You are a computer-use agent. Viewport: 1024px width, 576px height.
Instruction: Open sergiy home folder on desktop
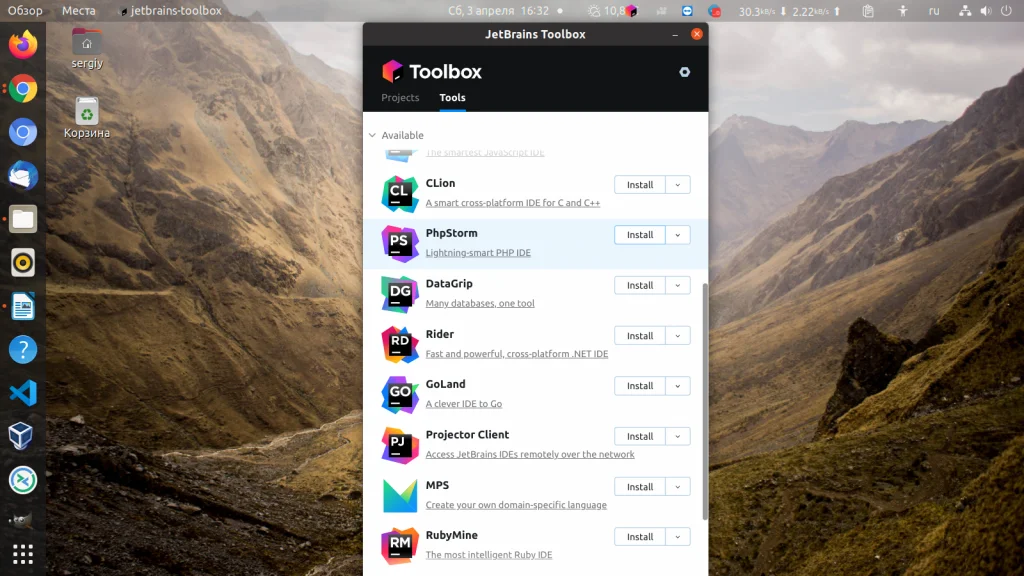coord(87,48)
